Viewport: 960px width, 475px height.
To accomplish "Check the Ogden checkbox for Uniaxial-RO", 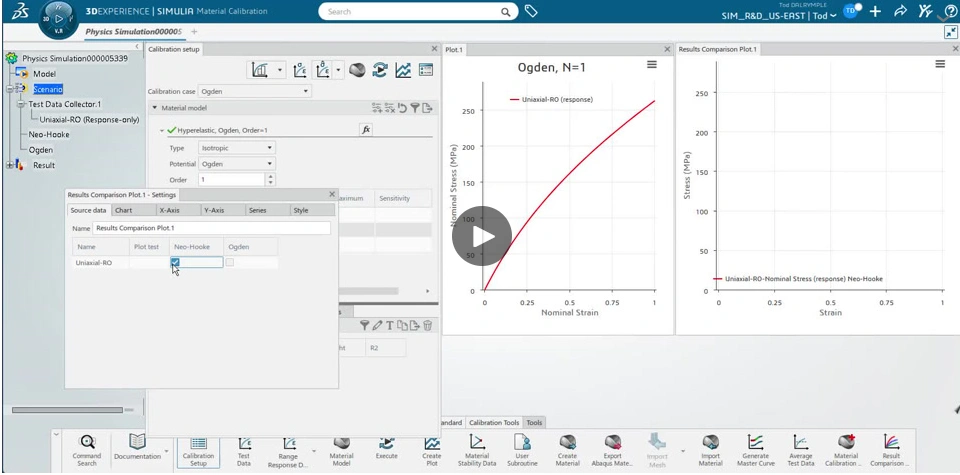I will click(230, 263).
